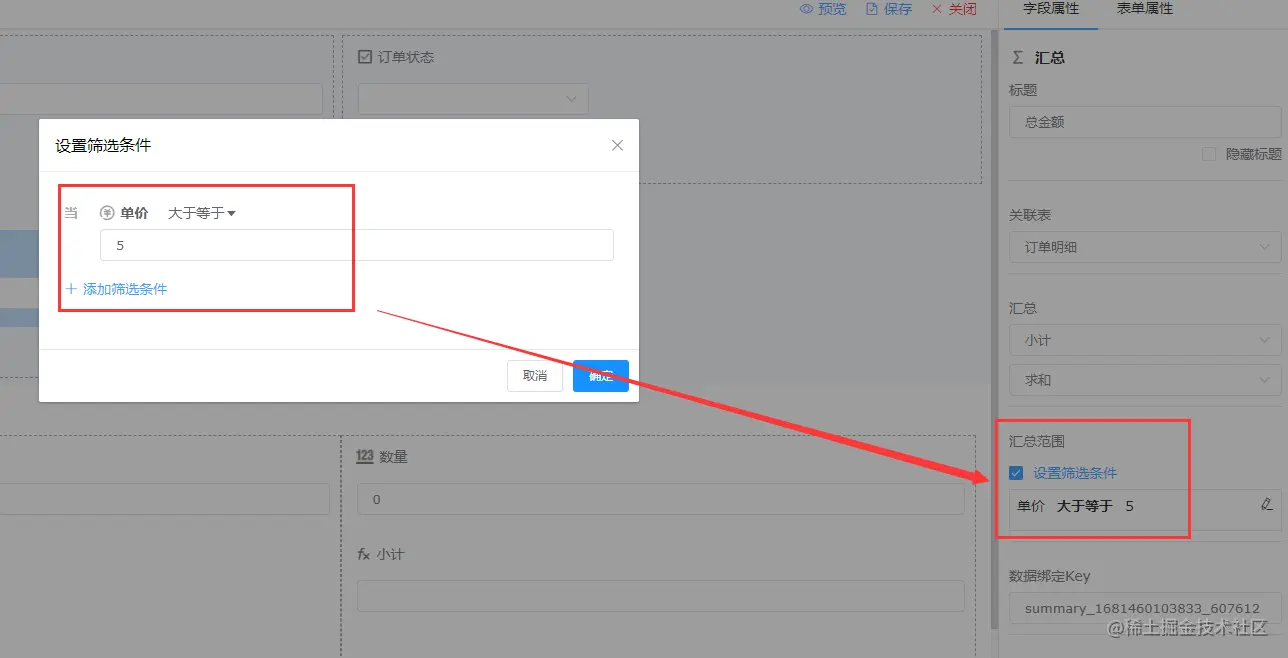1288x658 pixels.
Task: Switch to the 字段属性 tab
Action: tap(1051, 9)
